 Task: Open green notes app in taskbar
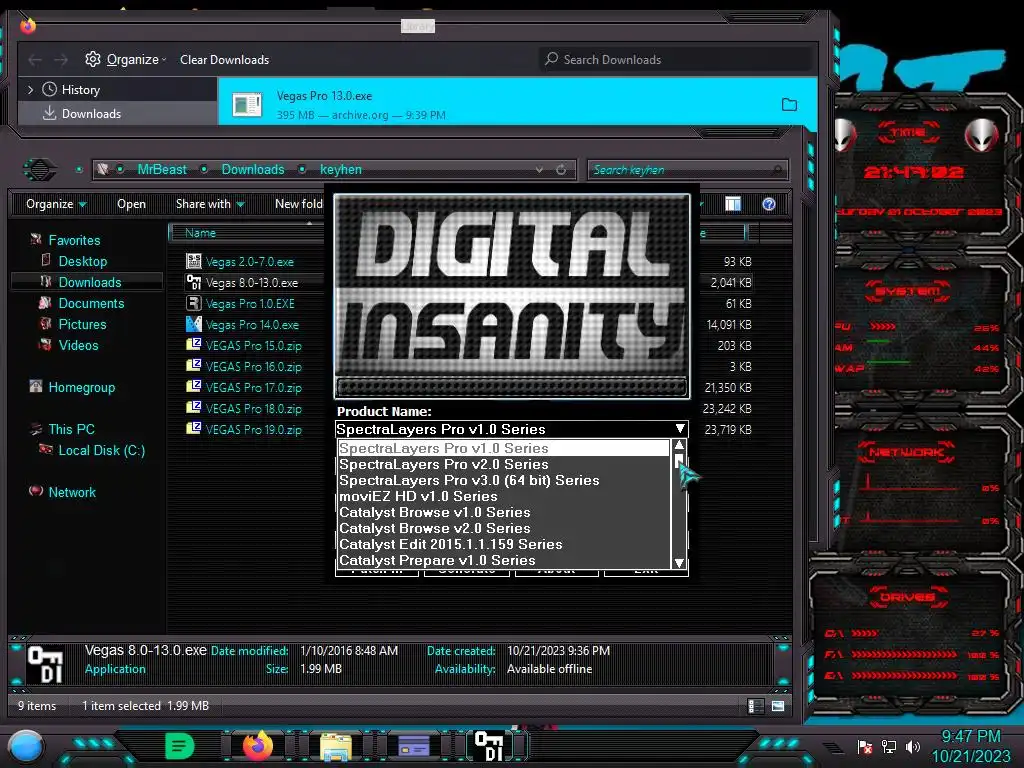pos(180,746)
